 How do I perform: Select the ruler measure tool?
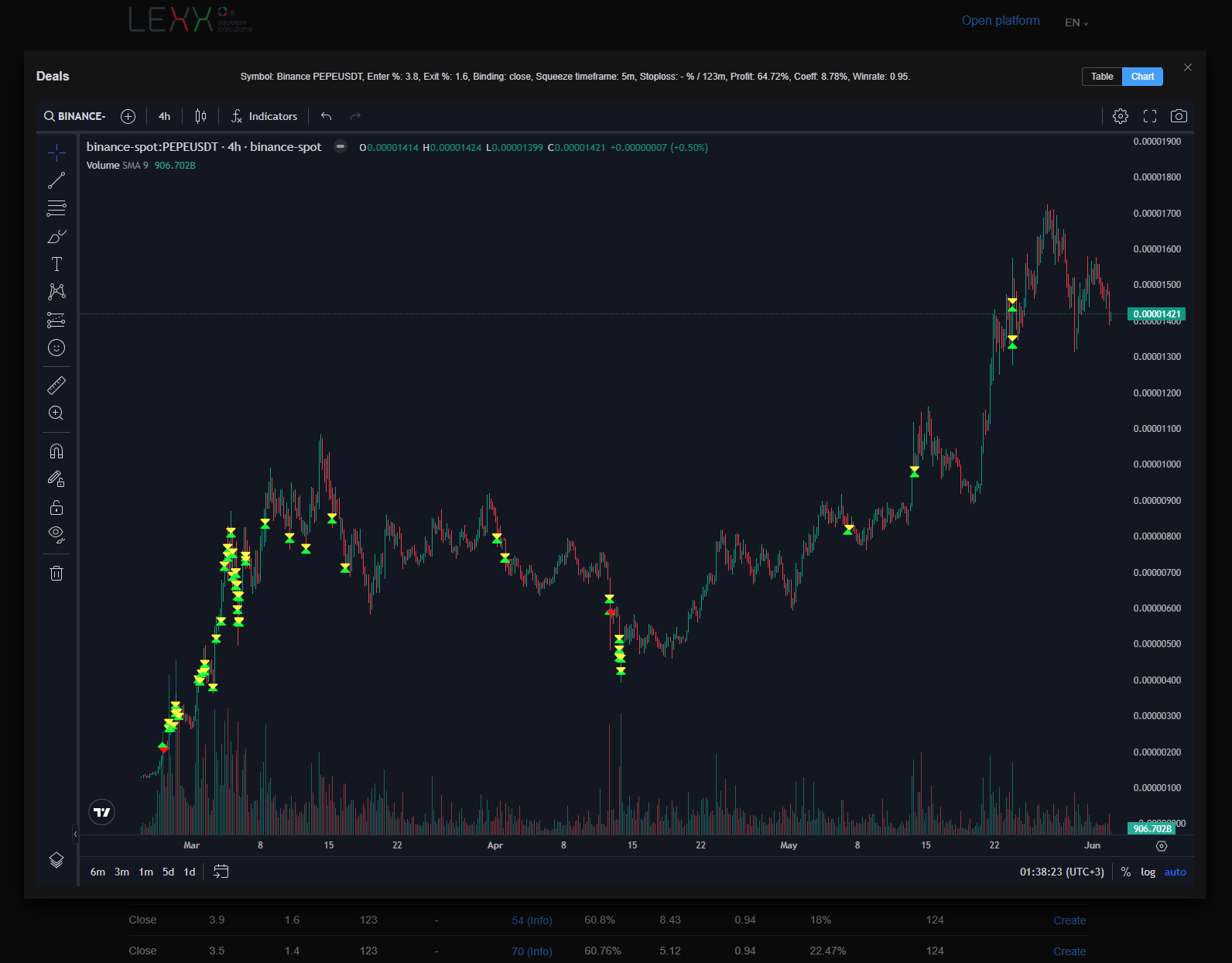point(56,385)
